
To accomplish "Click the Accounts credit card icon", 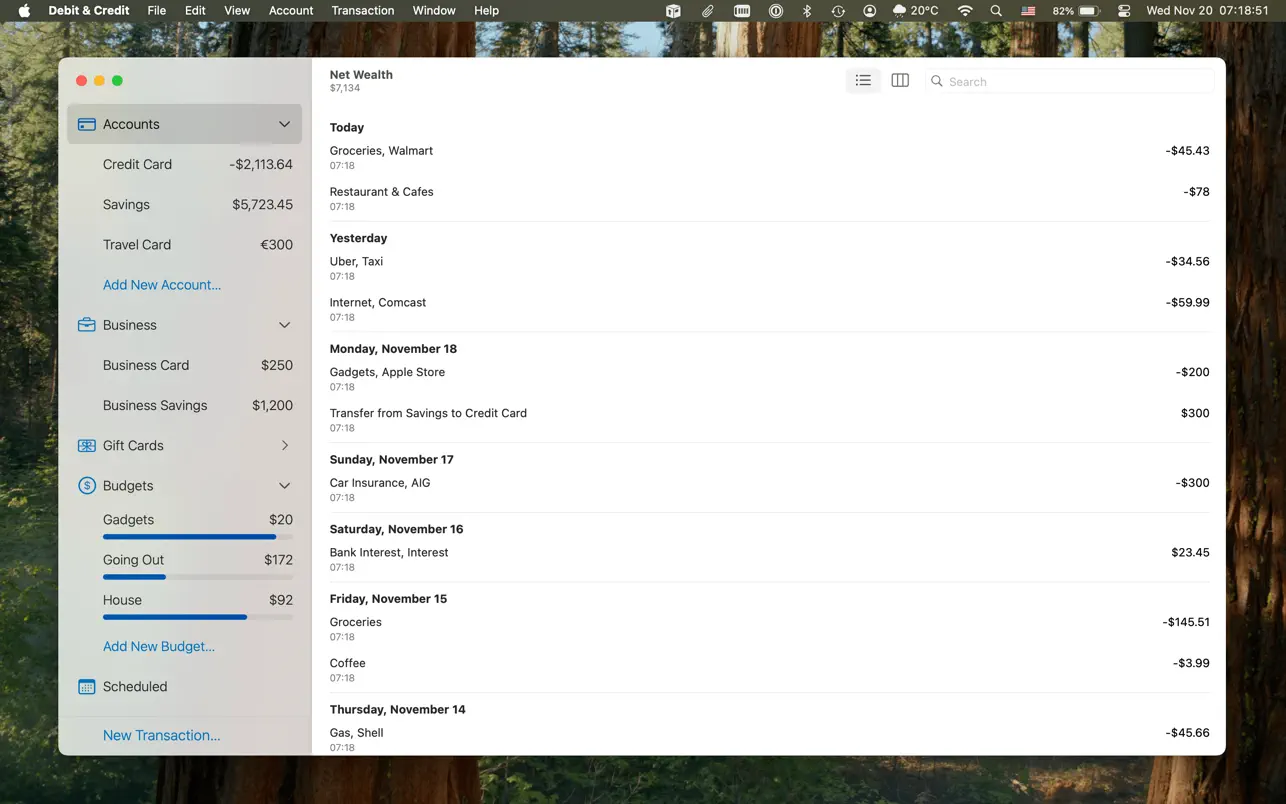I will pyautogui.click(x=87, y=125).
